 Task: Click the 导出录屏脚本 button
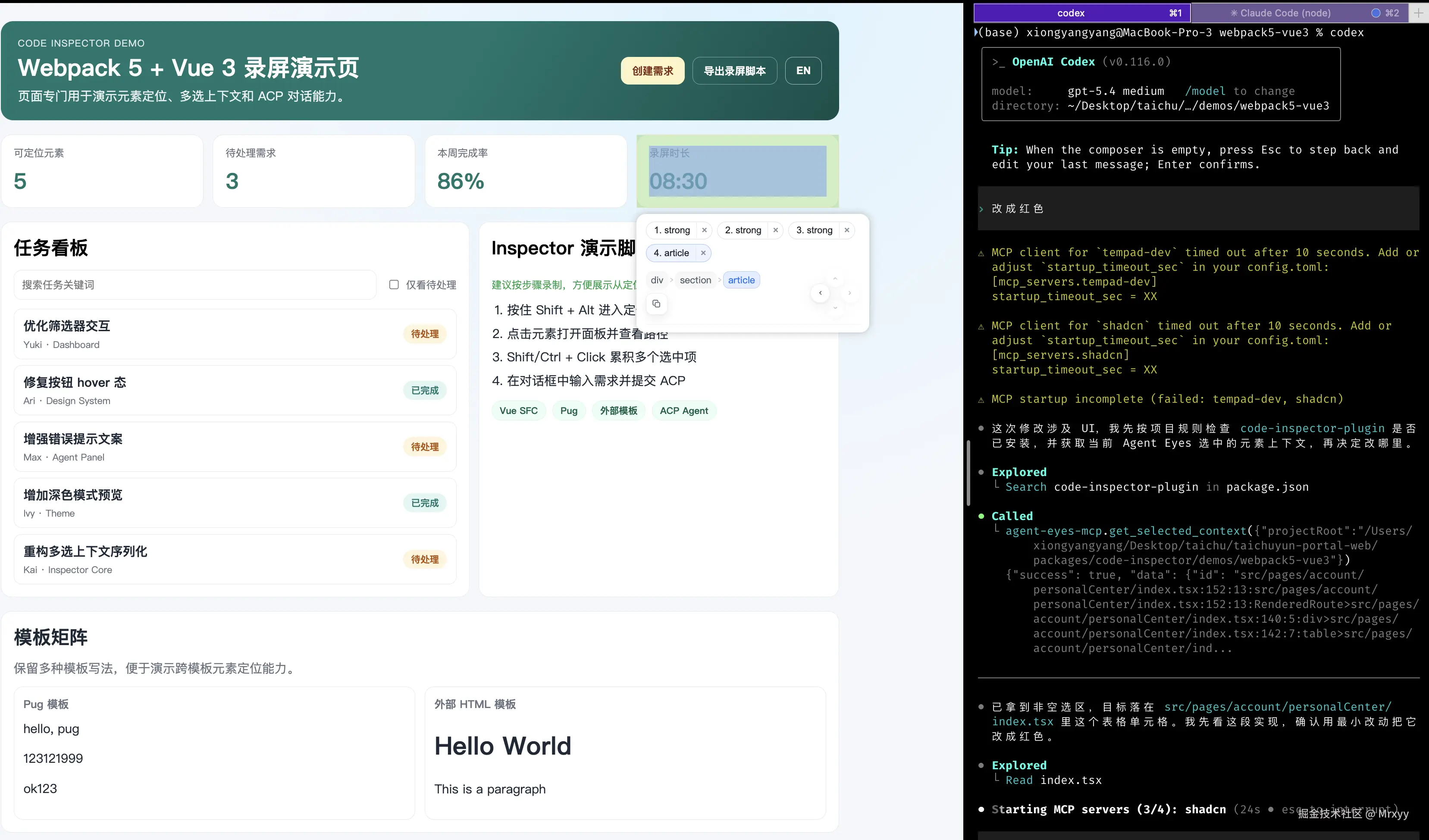[x=734, y=71]
